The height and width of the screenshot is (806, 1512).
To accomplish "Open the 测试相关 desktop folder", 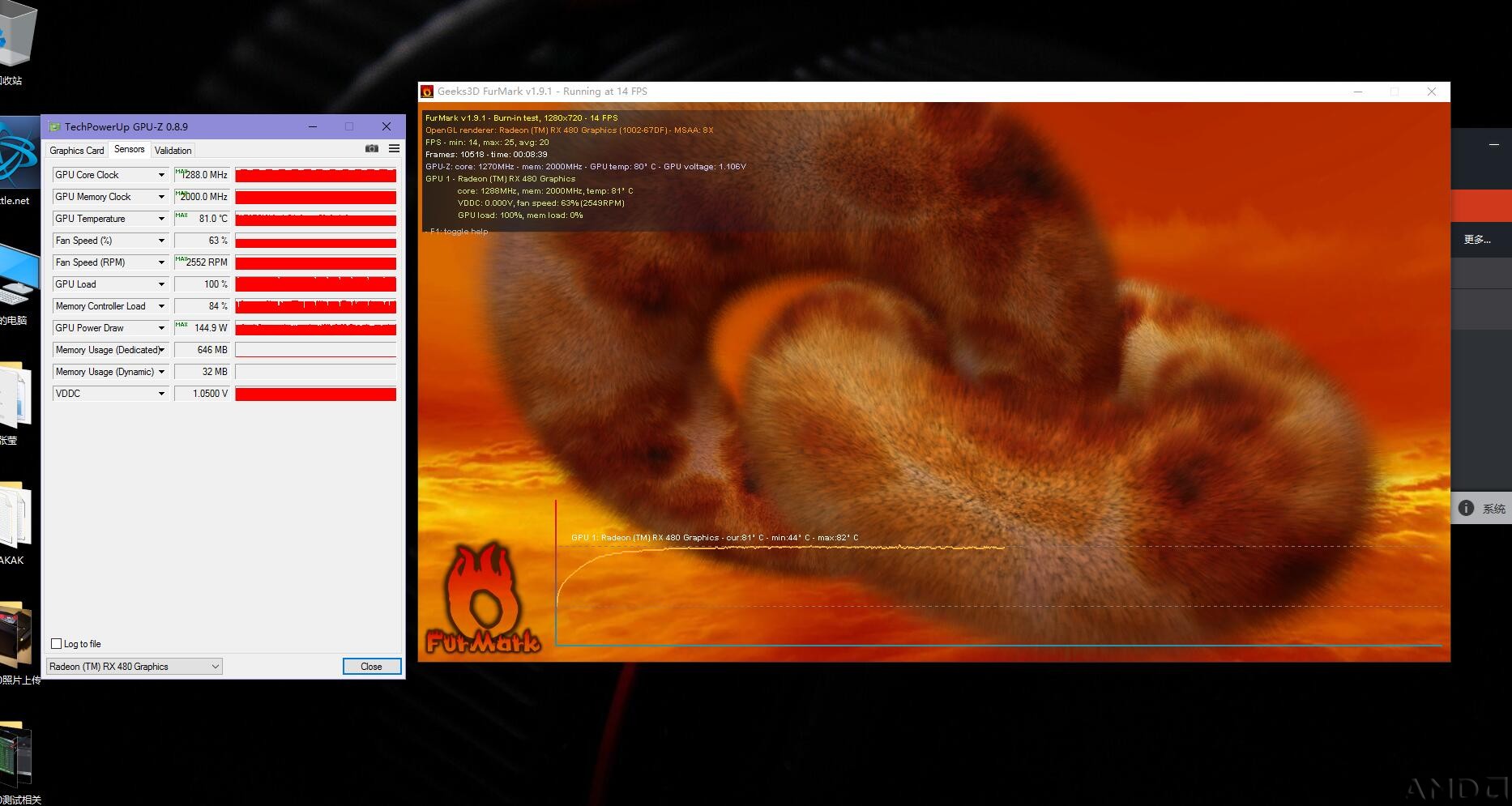I will click(16, 763).
